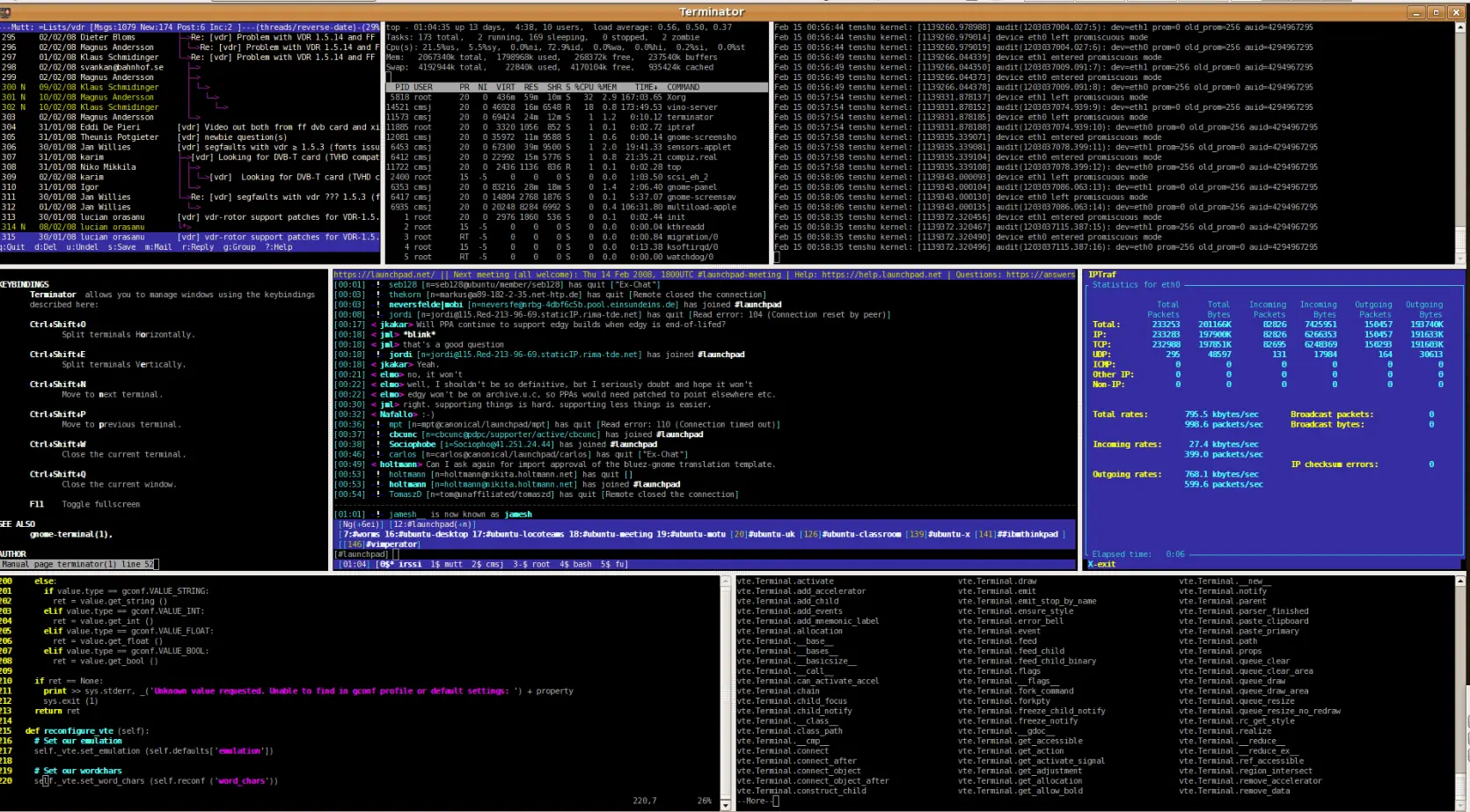Click the %CPU column header in top
This screenshot has height=812, width=1470.
(x=584, y=87)
